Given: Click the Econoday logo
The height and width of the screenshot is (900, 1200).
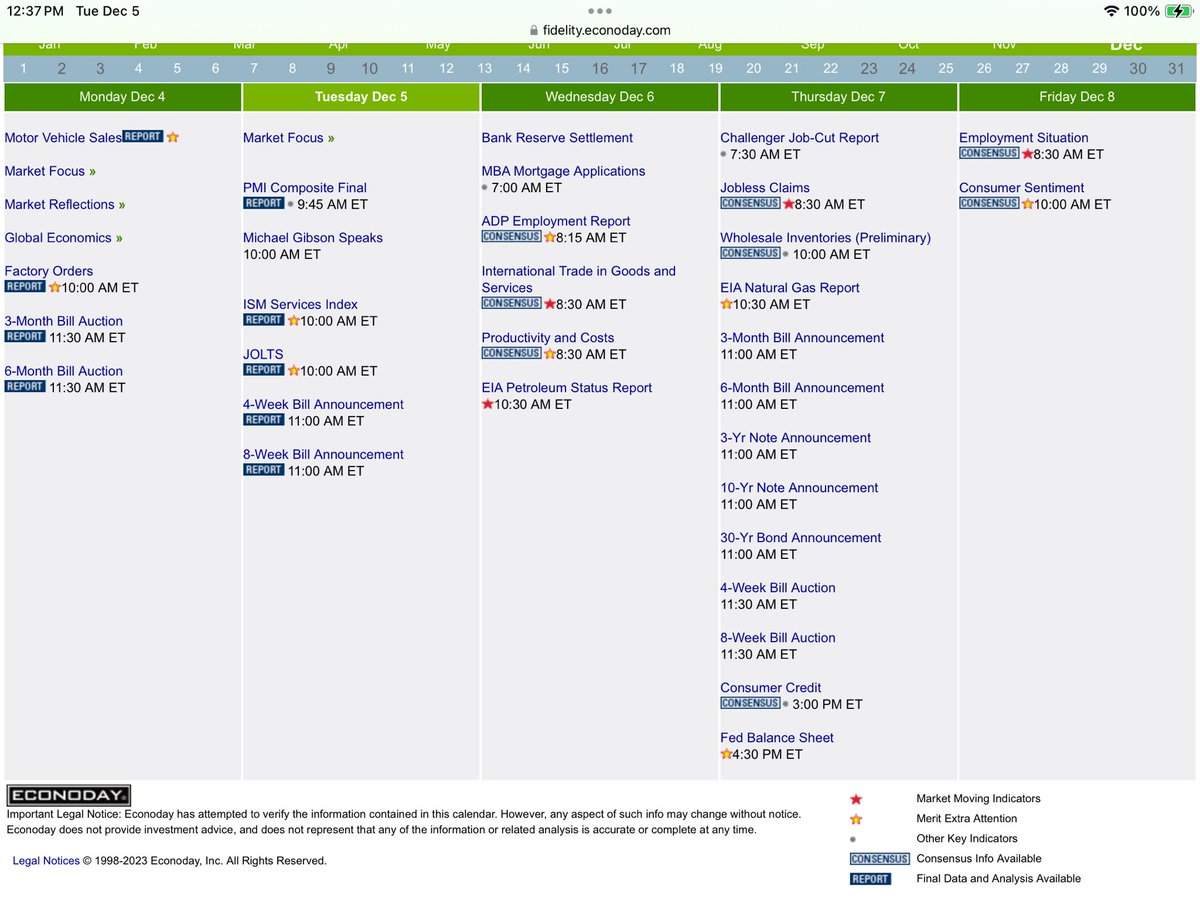Looking at the screenshot, I should [x=69, y=796].
